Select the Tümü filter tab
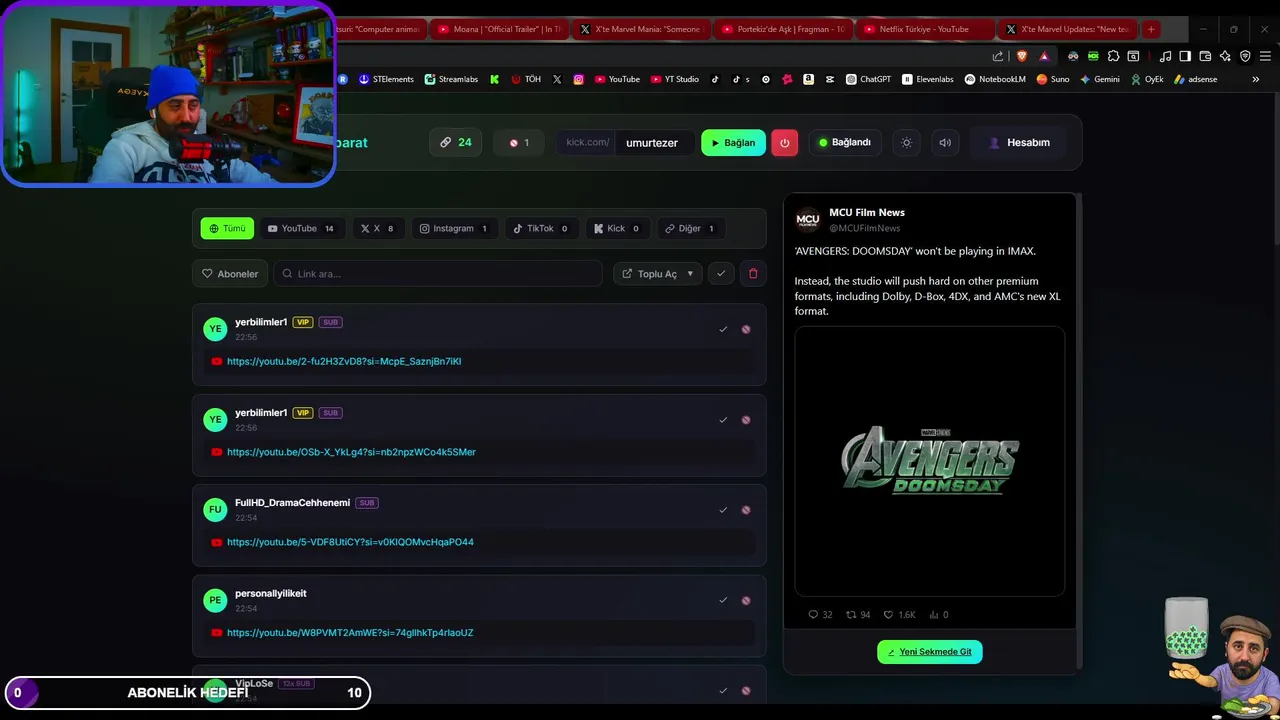The width and height of the screenshot is (1280, 720). coord(227,228)
